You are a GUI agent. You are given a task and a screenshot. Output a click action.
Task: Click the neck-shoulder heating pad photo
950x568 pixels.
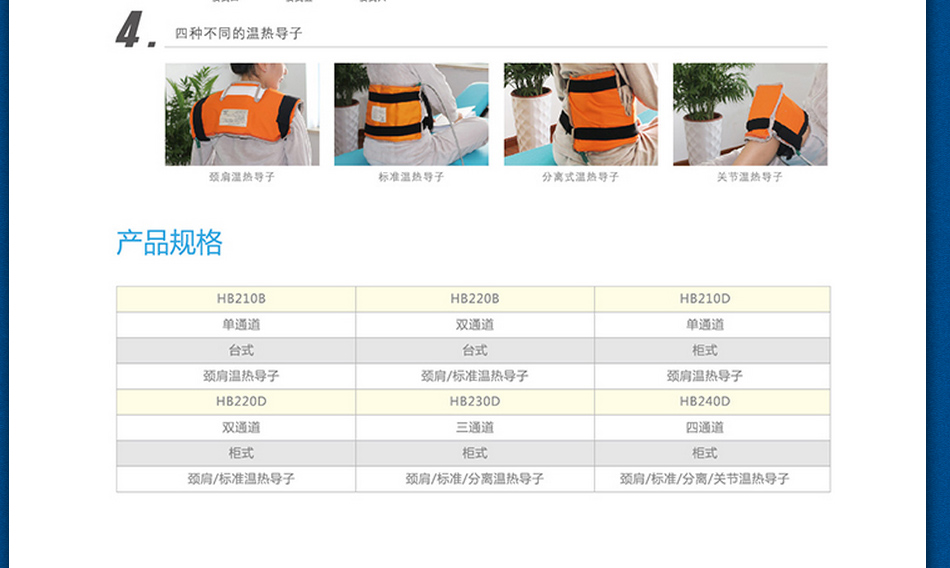242,114
